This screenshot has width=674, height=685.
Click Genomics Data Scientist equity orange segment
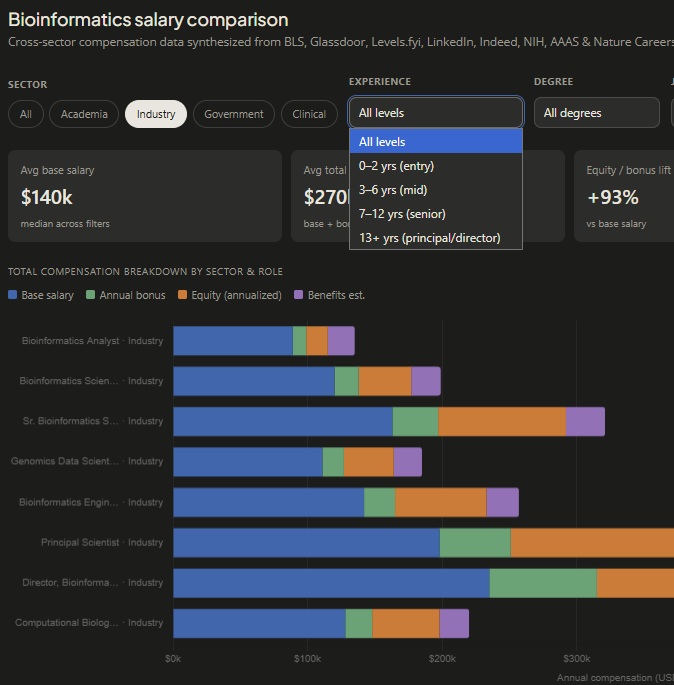click(x=369, y=462)
